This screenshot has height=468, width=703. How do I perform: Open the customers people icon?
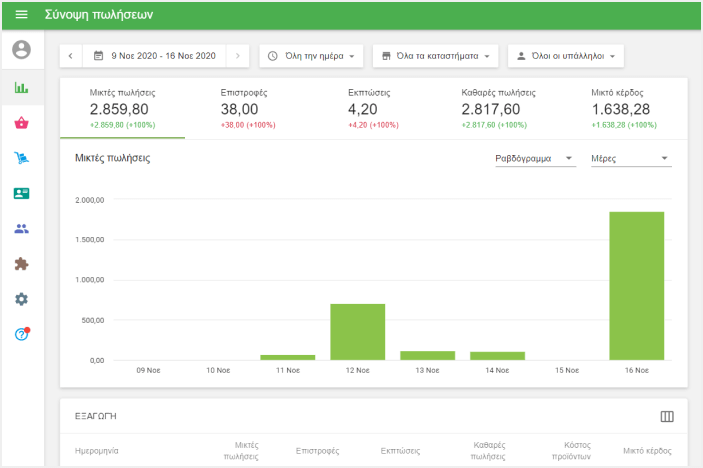tap(21, 228)
